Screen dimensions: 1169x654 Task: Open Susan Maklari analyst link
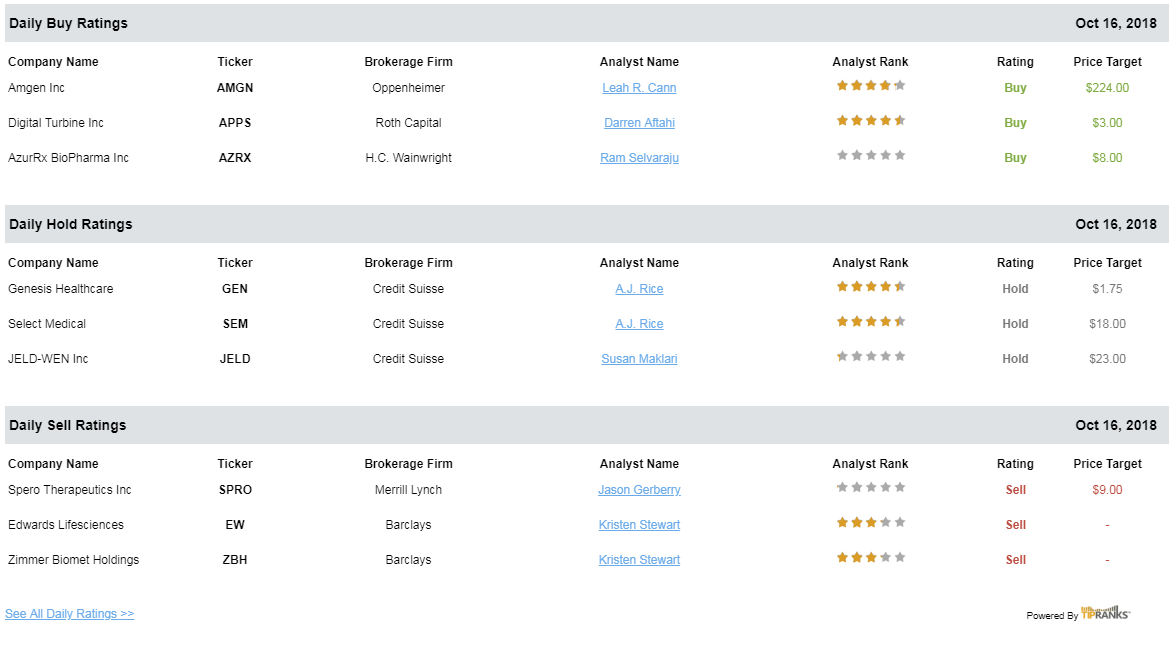(x=639, y=359)
